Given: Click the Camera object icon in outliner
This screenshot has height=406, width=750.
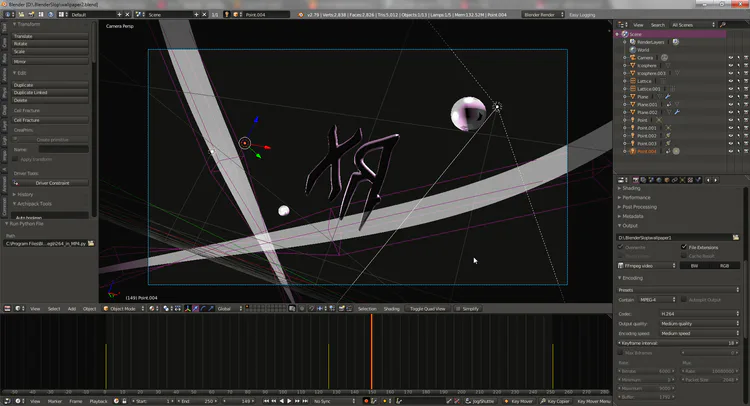Looking at the screenshot, I should 632,57.
